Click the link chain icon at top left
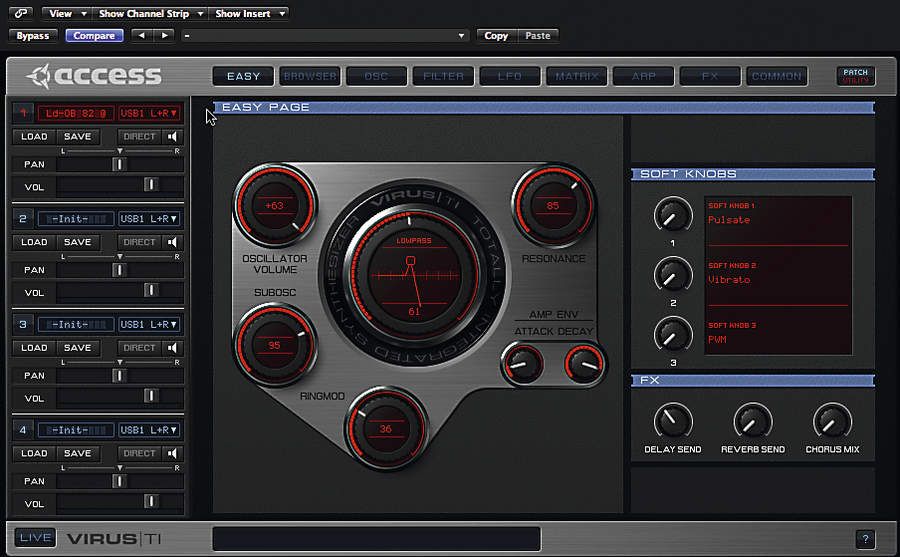The height and width of the screenshot is (557, 900). coord(21,13)
